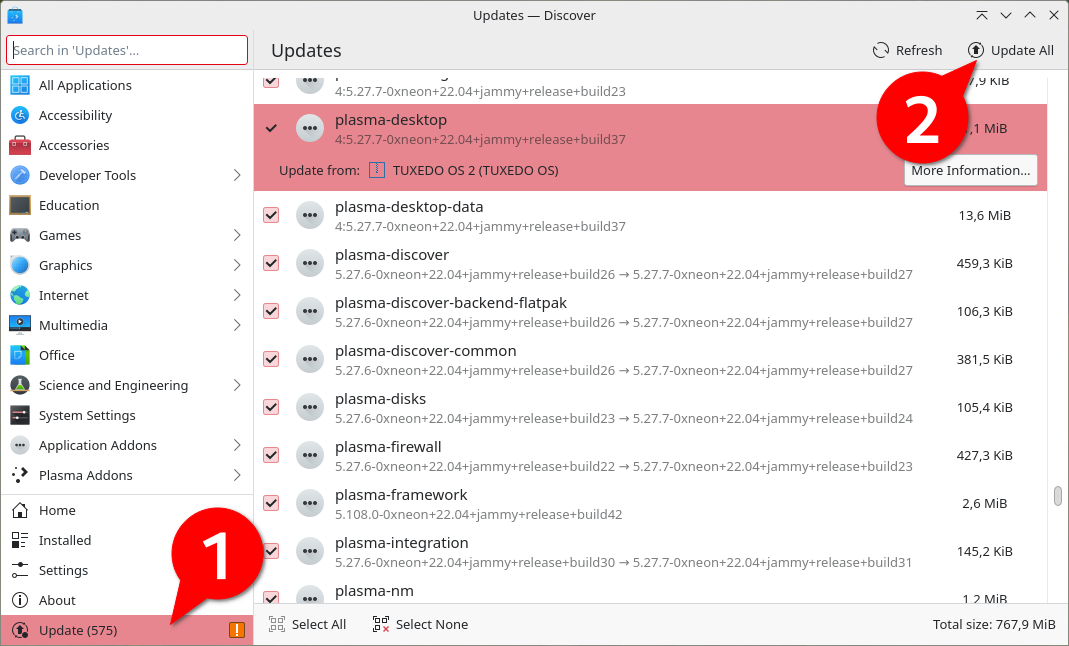
Task: Open the Multimedia category icon
Action: [x=18, y=325]
